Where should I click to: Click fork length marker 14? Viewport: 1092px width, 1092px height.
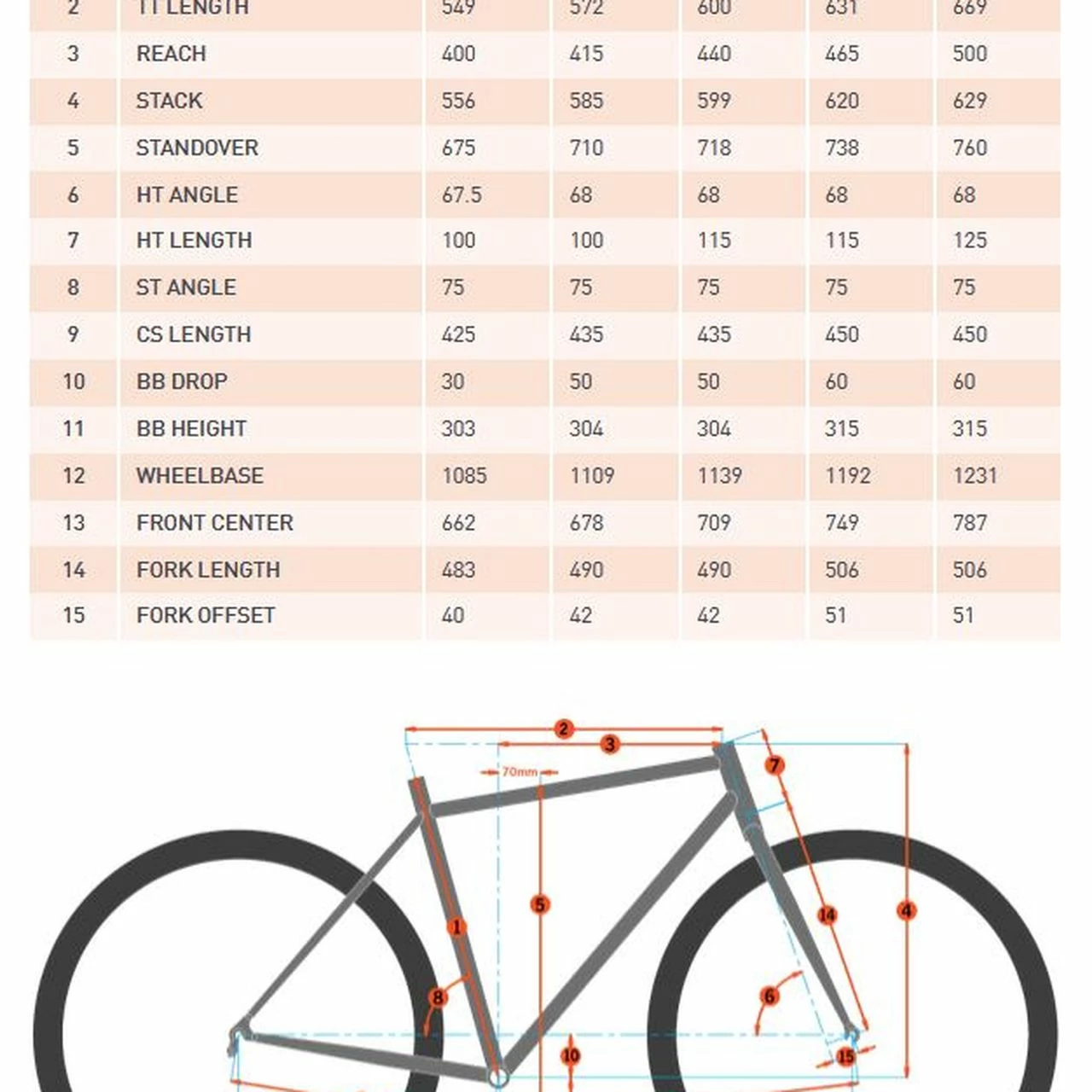(x=827, y=915)
